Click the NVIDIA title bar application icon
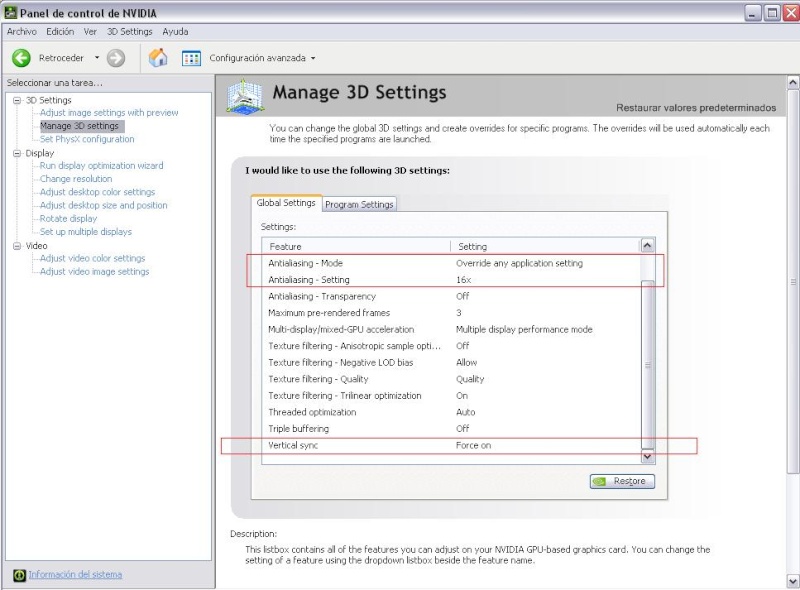The width and height of the screenshot is (800, 590). [x=10, y=12]
